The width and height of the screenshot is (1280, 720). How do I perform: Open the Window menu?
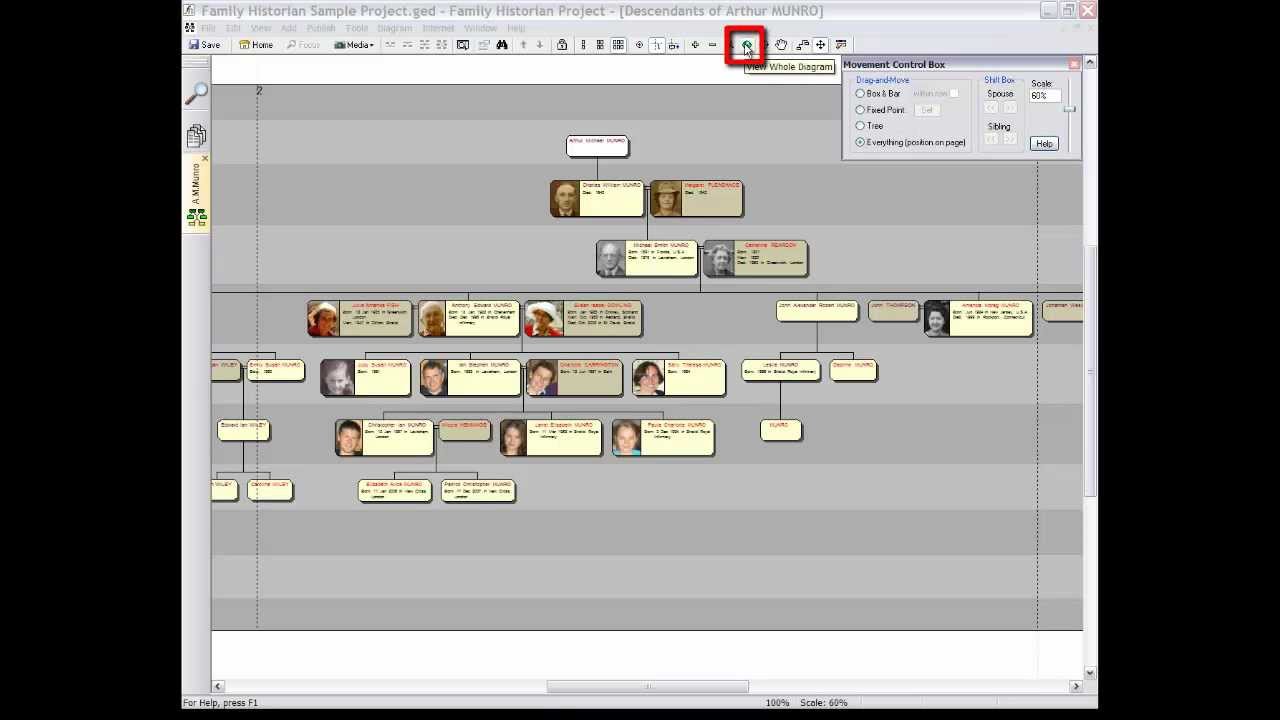pyautogui.click(x=480, y=28)
